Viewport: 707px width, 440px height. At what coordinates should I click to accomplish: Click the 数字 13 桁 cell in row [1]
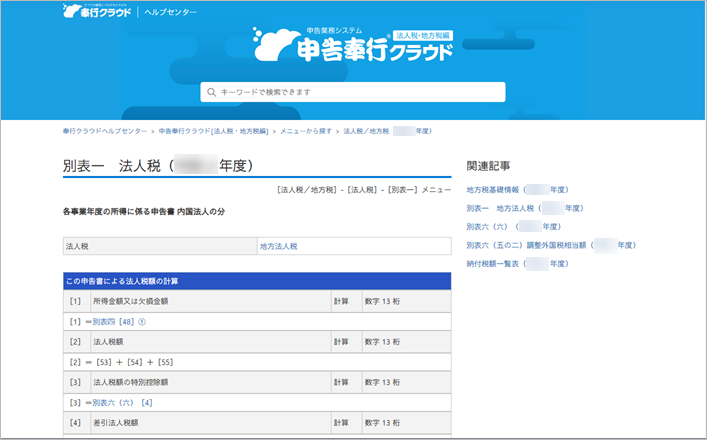(407, 301)
